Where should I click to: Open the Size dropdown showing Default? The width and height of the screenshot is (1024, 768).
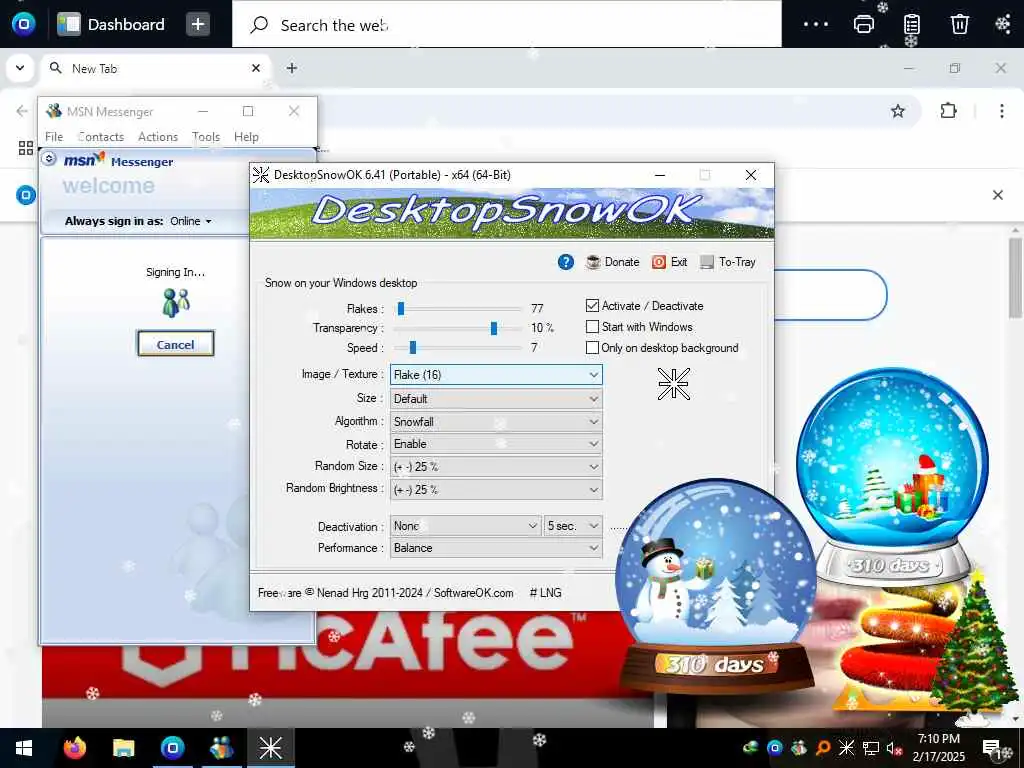click(496, 398)
